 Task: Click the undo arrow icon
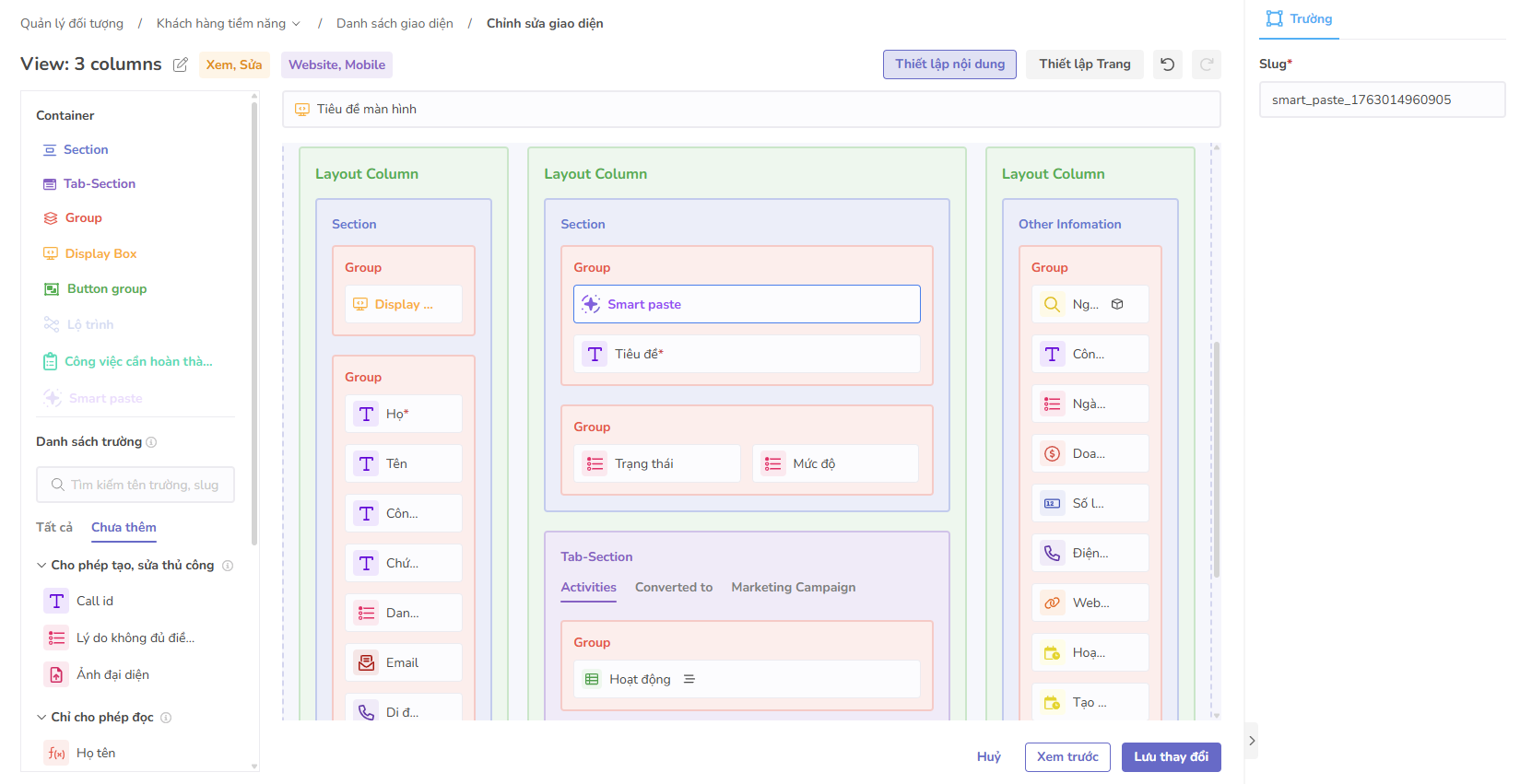pos(1167,64)
